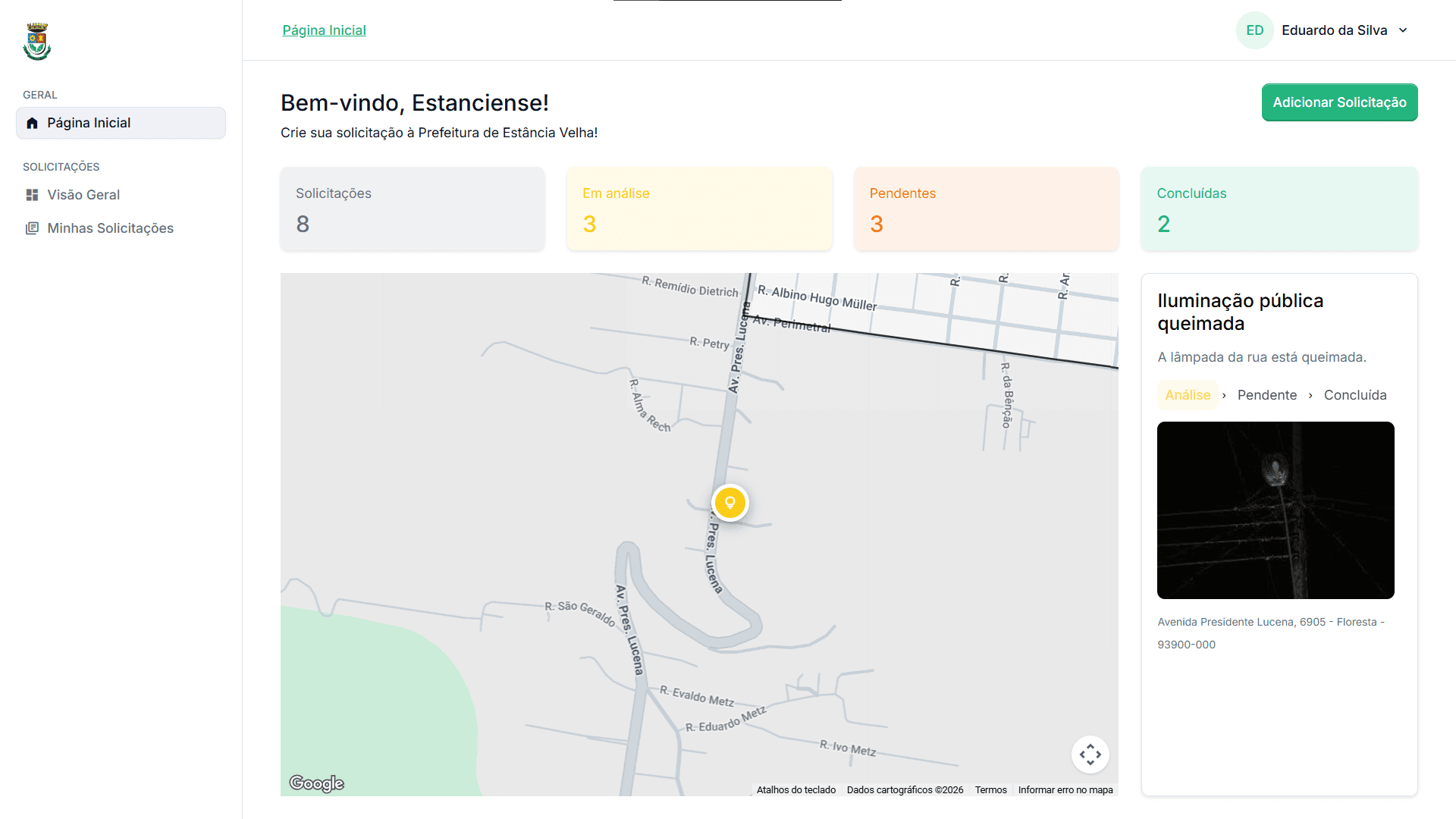This screenshot has width=1456, height=819.
Task: Select the Análise status step
Action: 1188,395
